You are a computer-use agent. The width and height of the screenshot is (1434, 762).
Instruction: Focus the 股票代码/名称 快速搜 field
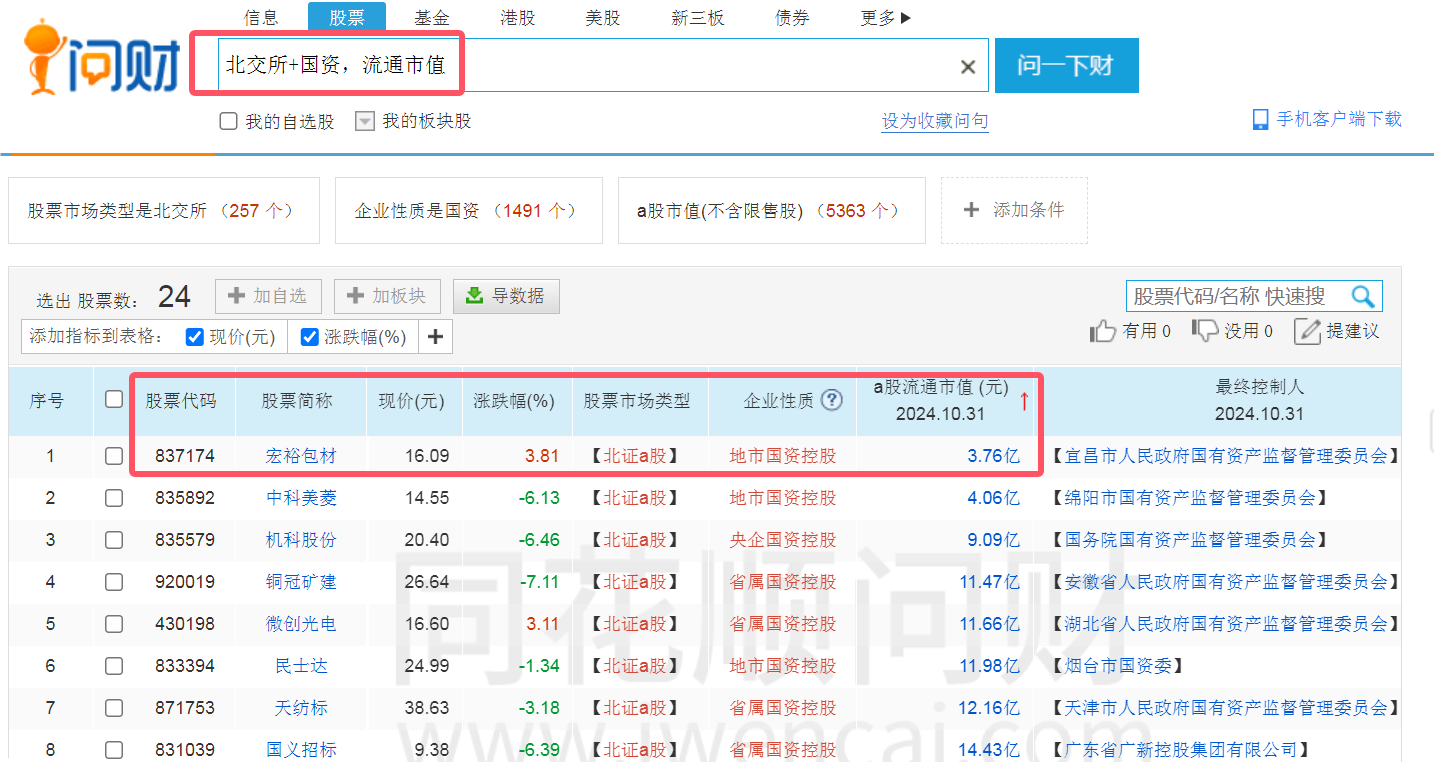1238,296
